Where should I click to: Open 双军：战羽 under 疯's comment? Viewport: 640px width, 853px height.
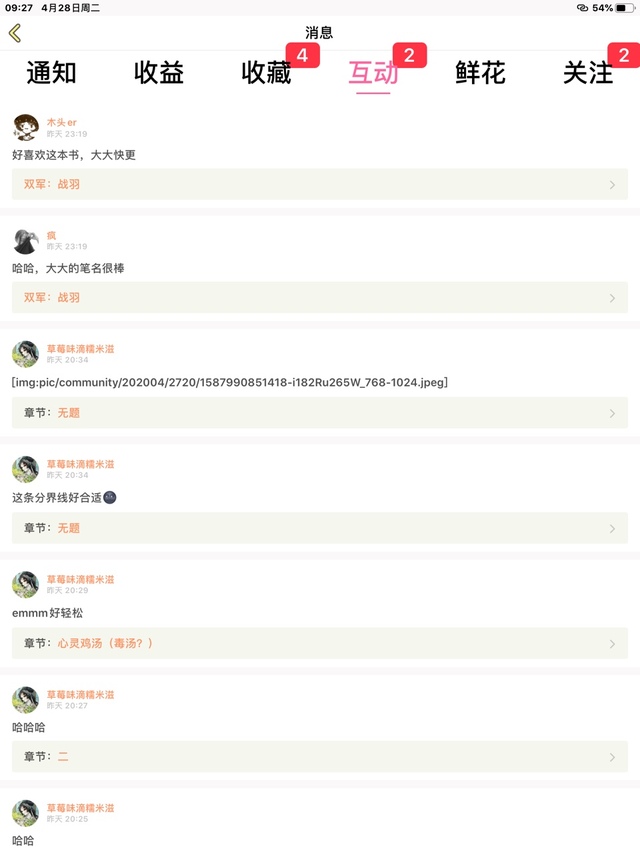click(320, 298)
